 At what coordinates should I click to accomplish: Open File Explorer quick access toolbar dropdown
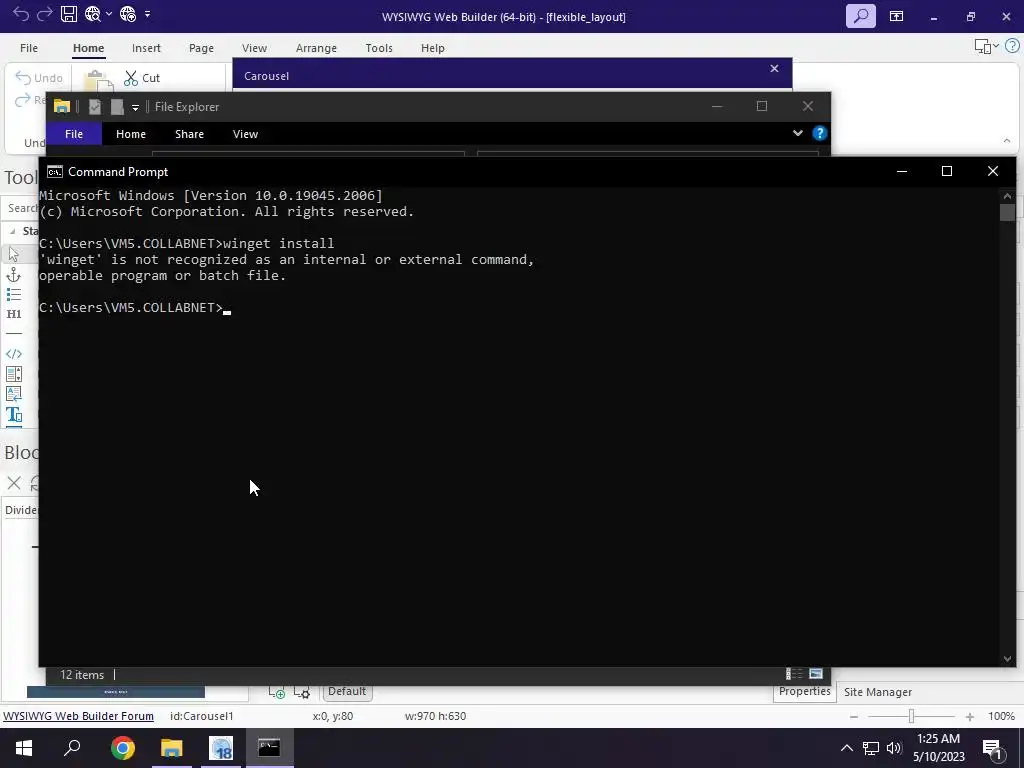click(135, 107)
